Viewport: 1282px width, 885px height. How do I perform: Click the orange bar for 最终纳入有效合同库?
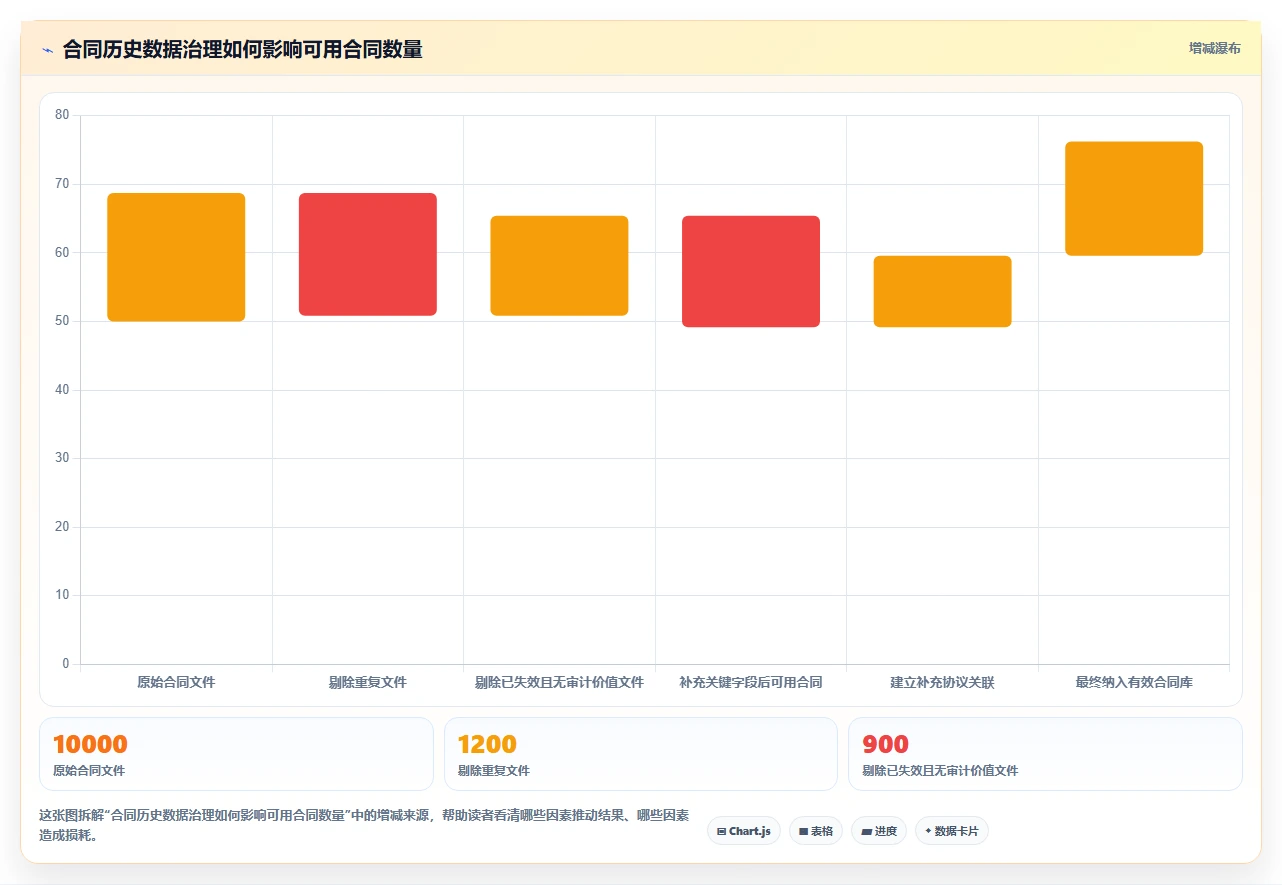pos(1134,199)
